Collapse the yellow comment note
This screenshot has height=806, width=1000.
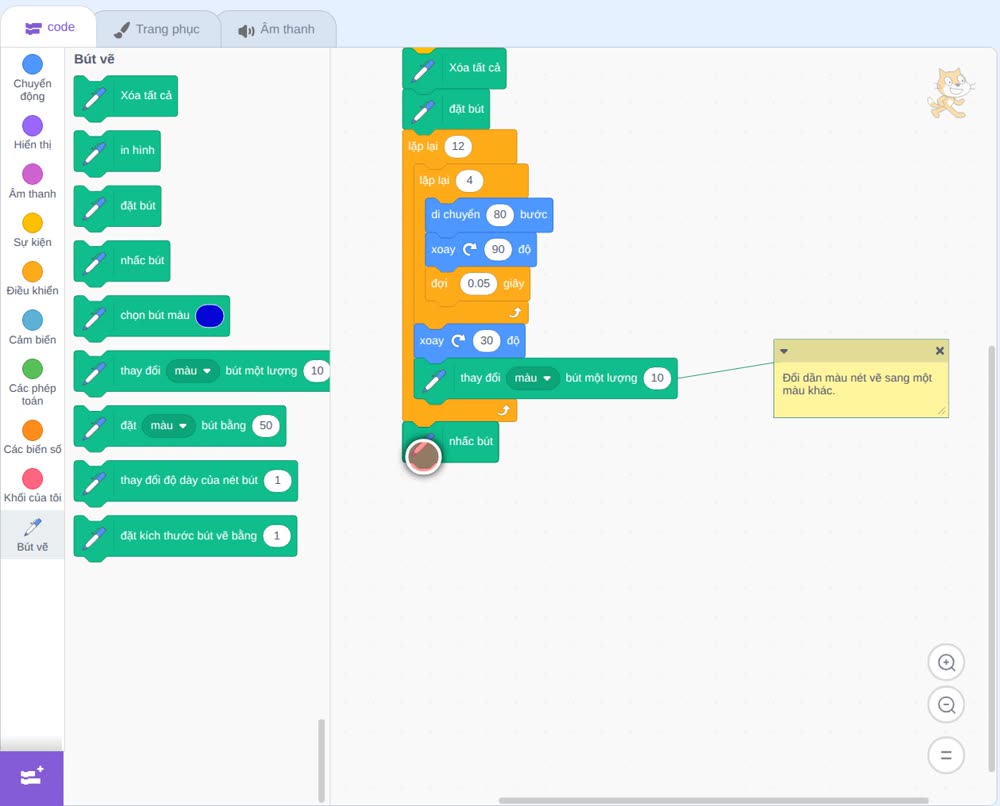coord(784,351)
